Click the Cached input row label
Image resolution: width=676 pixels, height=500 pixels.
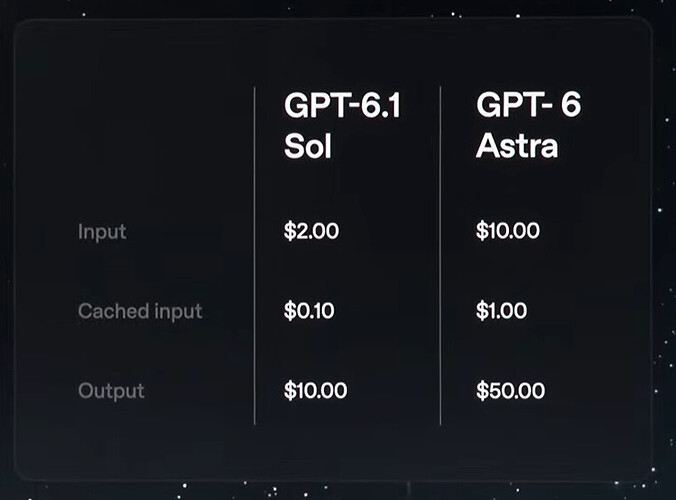tap(140, 311)
